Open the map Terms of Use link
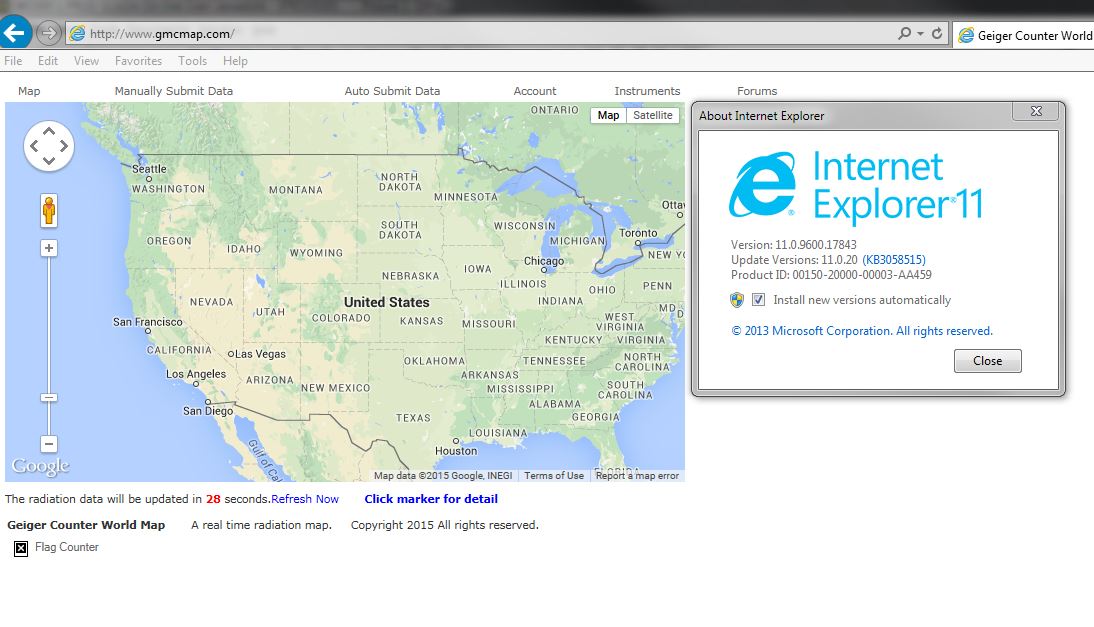This screenshot has width=1094, height=627. pyautogui.click(x=554, y=476)
